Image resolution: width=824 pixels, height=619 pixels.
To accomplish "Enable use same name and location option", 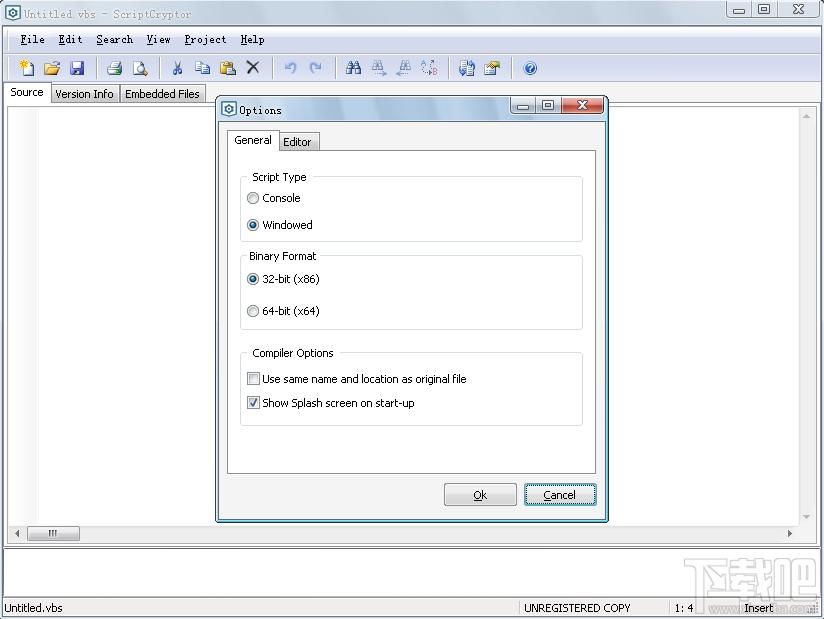I will point(356,379).
